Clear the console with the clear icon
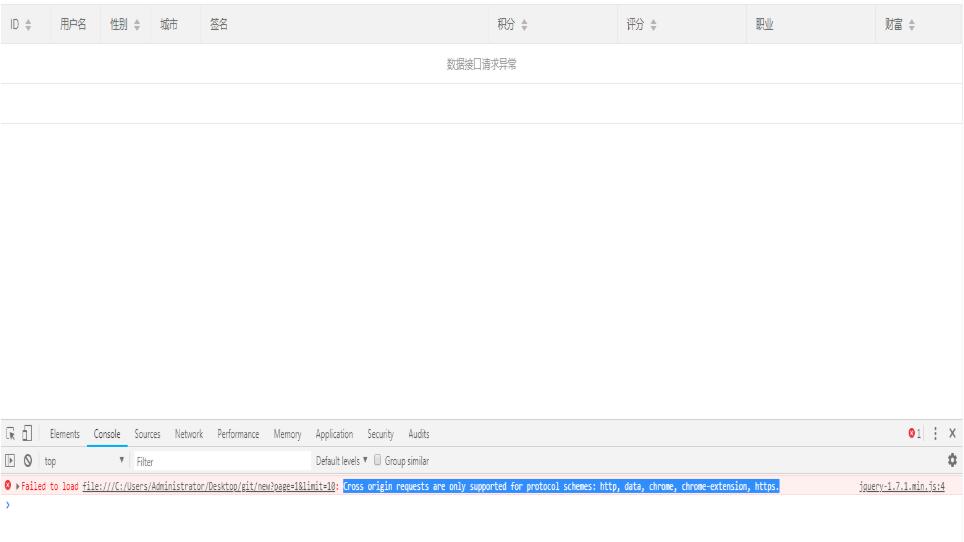The height and width of the screenshot is (542, 964). pyautogui.click(x=29, y=462)
